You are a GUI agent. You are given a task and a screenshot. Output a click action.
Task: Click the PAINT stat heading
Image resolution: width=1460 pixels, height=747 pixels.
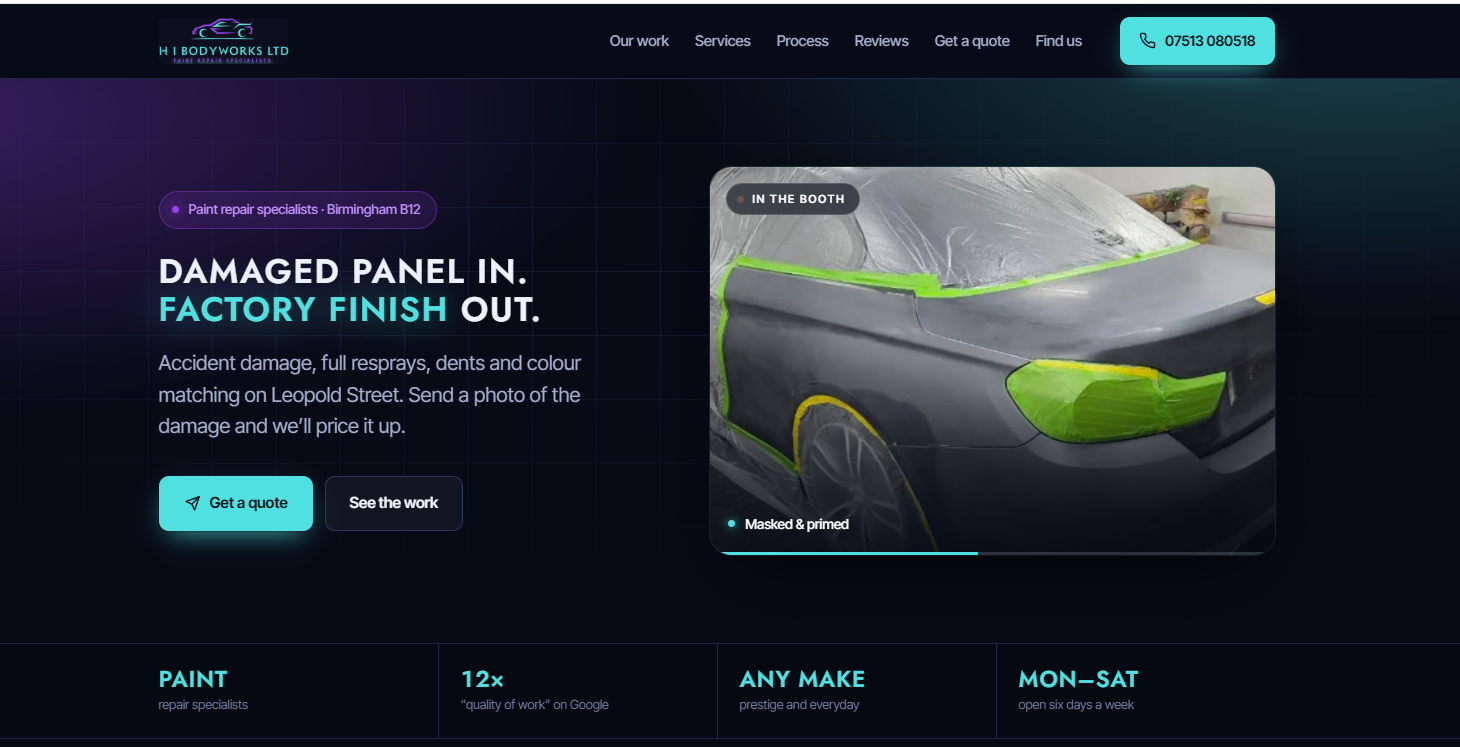click(193, 679)
